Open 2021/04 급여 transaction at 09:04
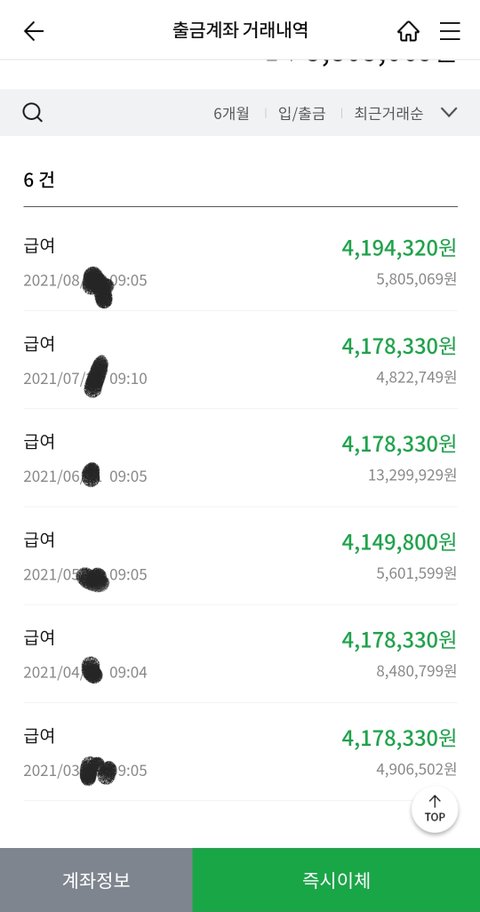 click(x=240, y=654)
